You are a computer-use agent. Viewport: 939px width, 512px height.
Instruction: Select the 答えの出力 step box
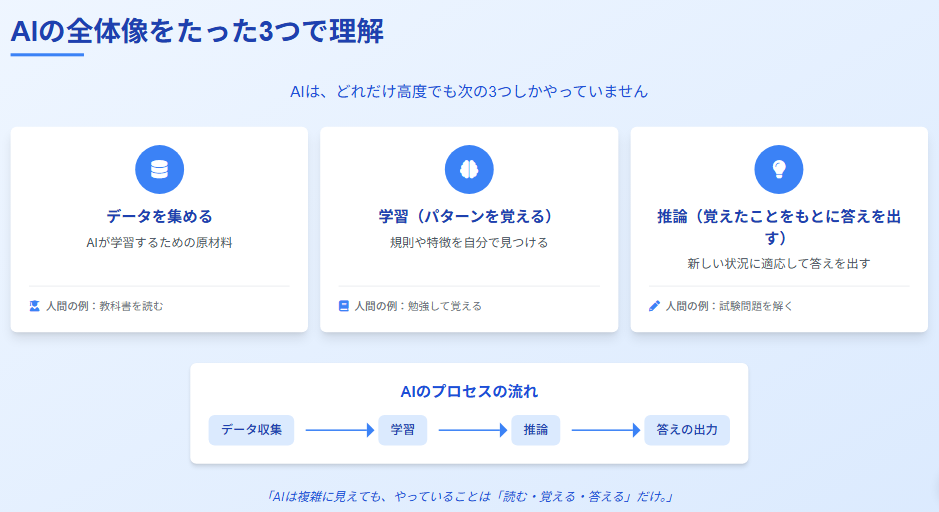coord(687,430)
